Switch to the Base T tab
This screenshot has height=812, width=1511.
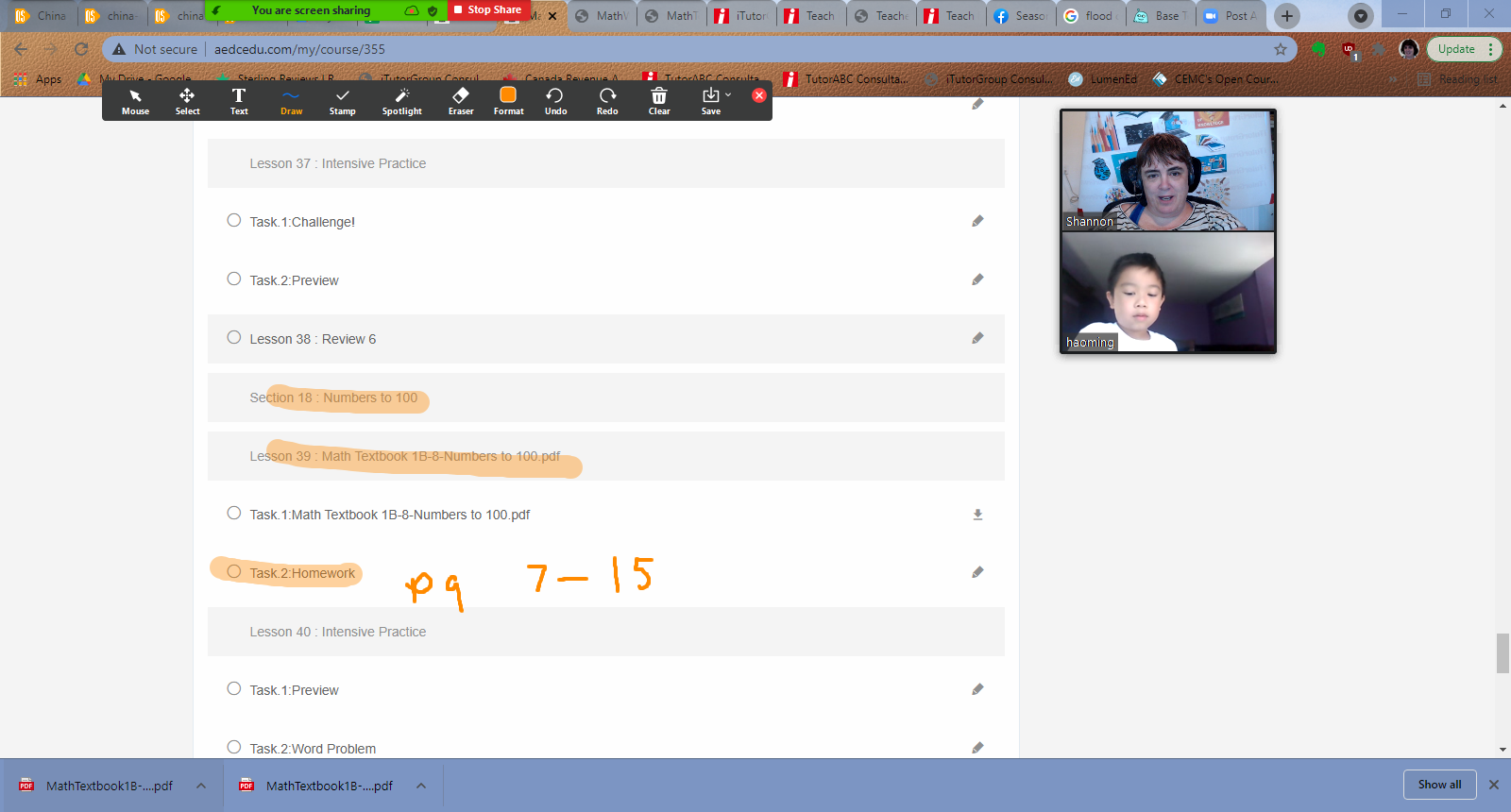tap(1161, 16)
